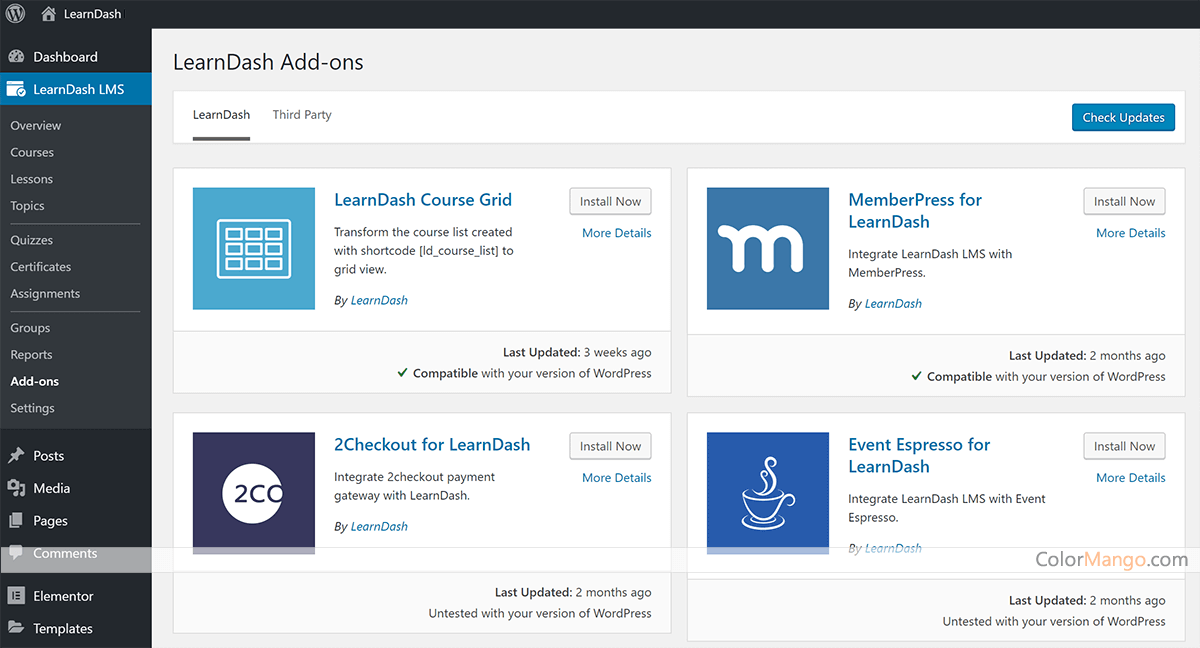Image resolution: width=1200 pixels, height=648 pixels.
Task: Open Topics in the sidebar
Action: click(x=28, y=206)
